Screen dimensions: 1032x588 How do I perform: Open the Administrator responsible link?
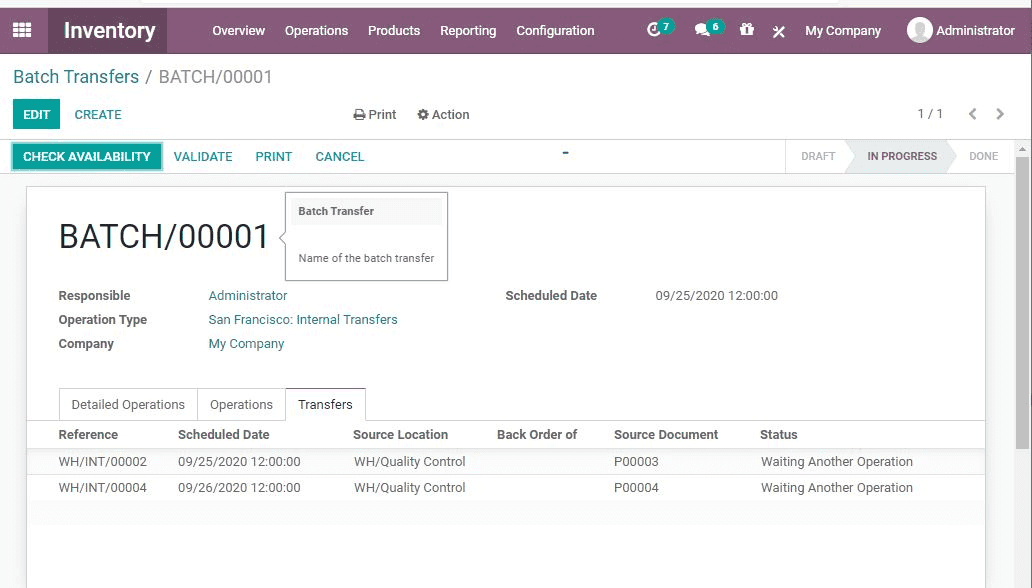pos(247,296)
